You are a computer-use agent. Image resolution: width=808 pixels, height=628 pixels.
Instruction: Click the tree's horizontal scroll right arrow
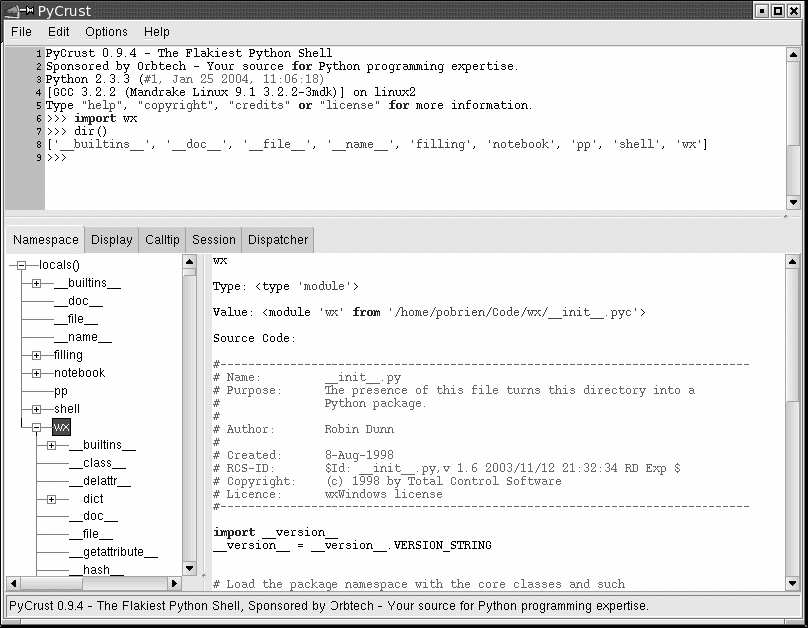click(174, 583)
